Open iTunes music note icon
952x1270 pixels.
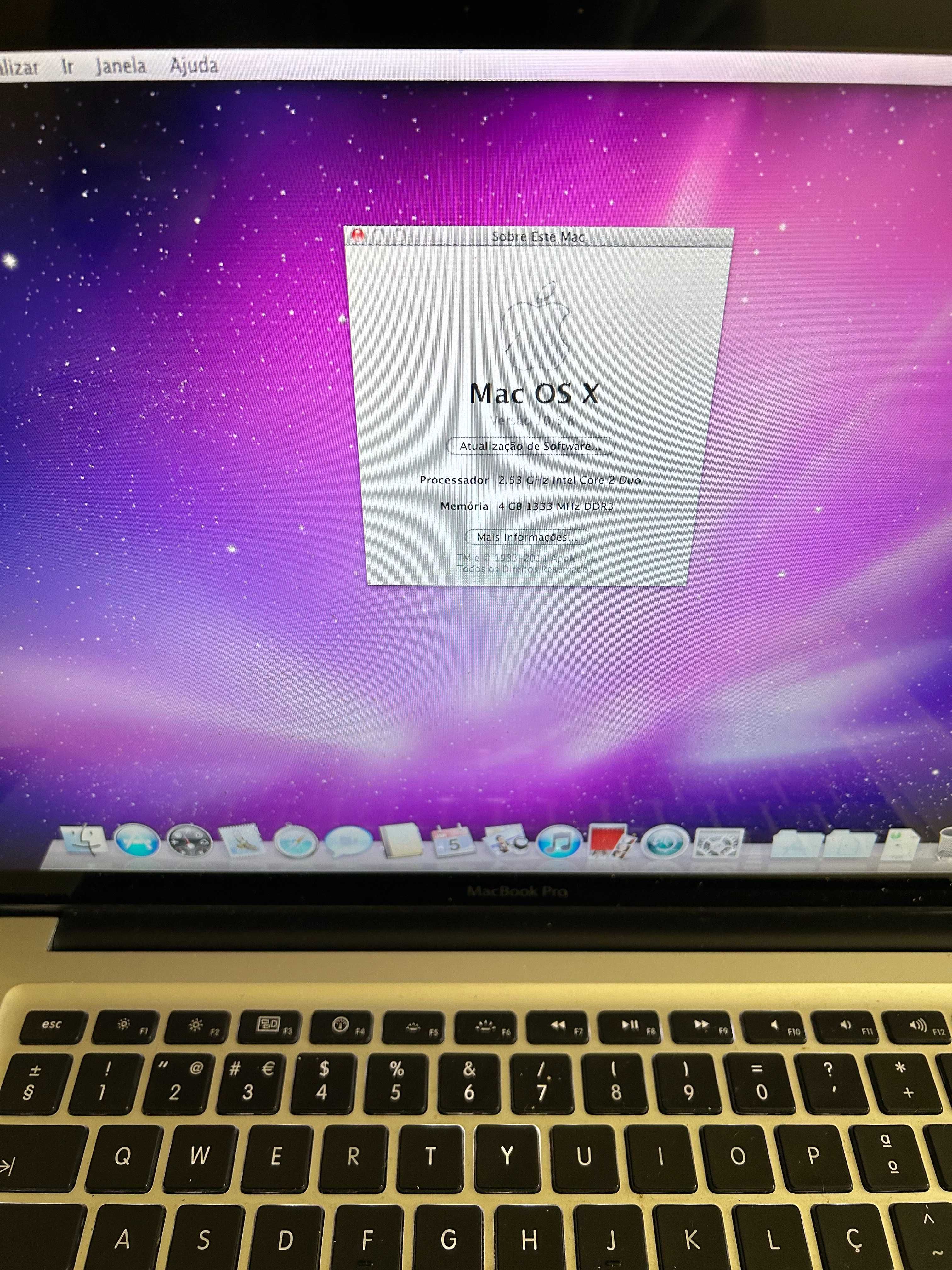pos(558,843)
